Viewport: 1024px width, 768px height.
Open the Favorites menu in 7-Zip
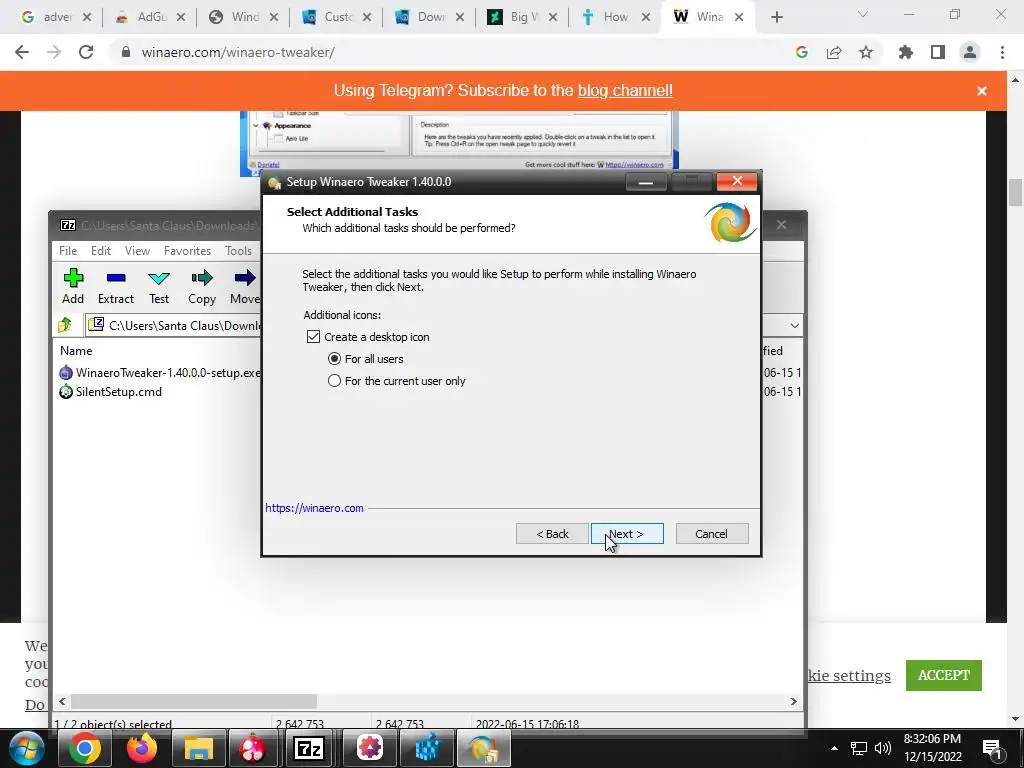187,251
